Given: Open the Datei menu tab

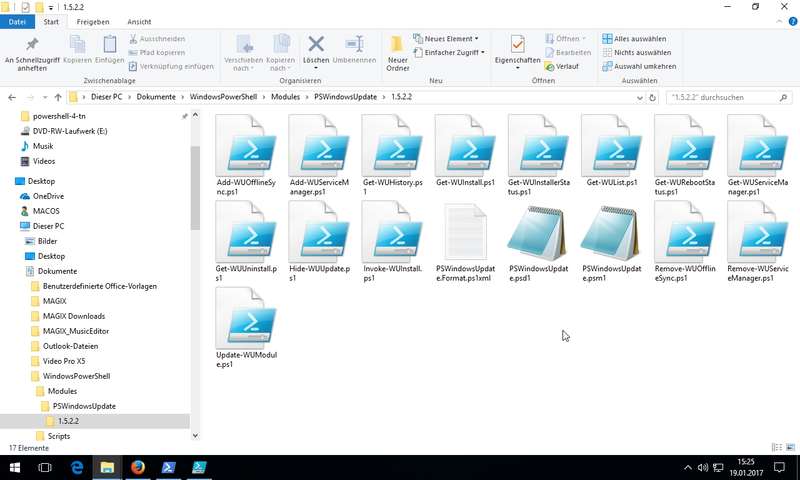Looking at the screenshot, I should coord(17,22).
